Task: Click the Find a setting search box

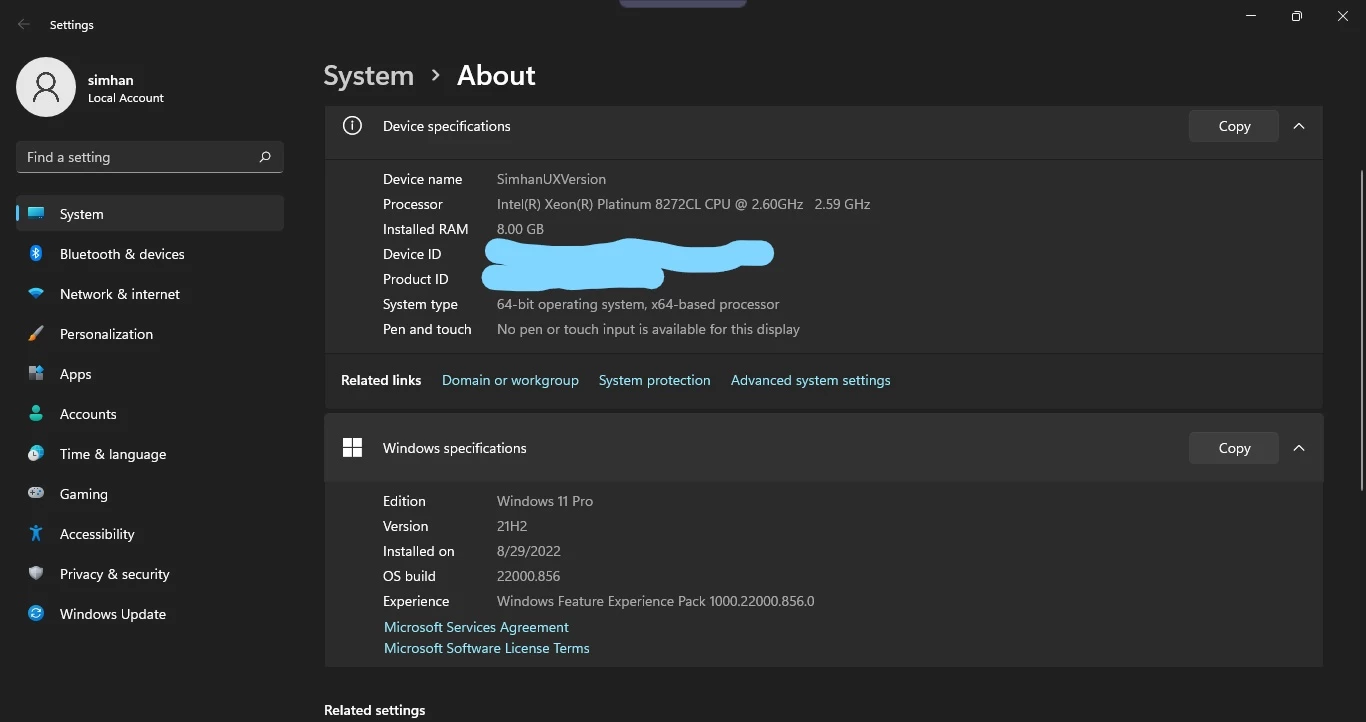Action: 150,157
